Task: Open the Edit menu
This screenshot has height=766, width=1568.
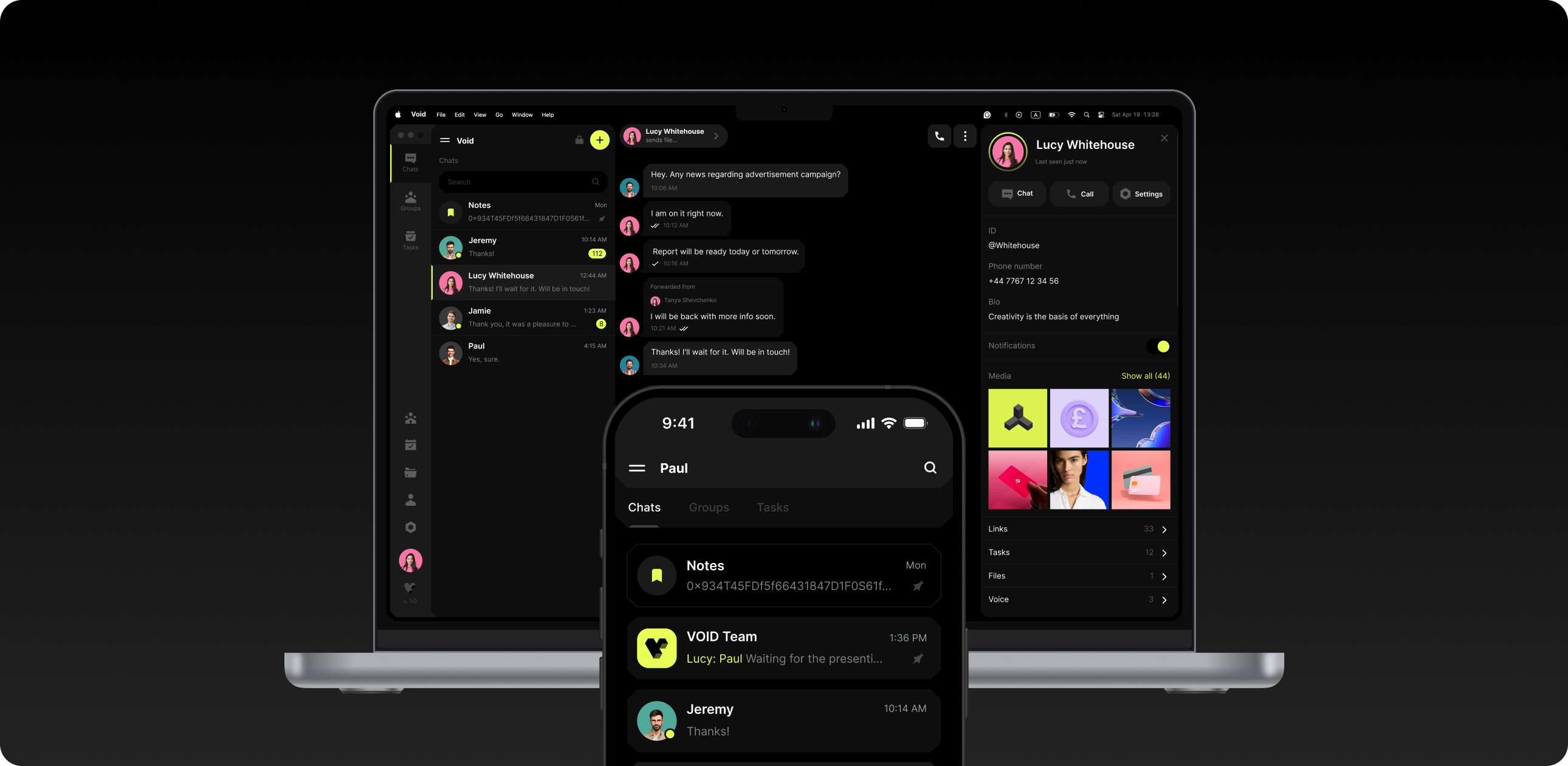Action: click(459, 114)
